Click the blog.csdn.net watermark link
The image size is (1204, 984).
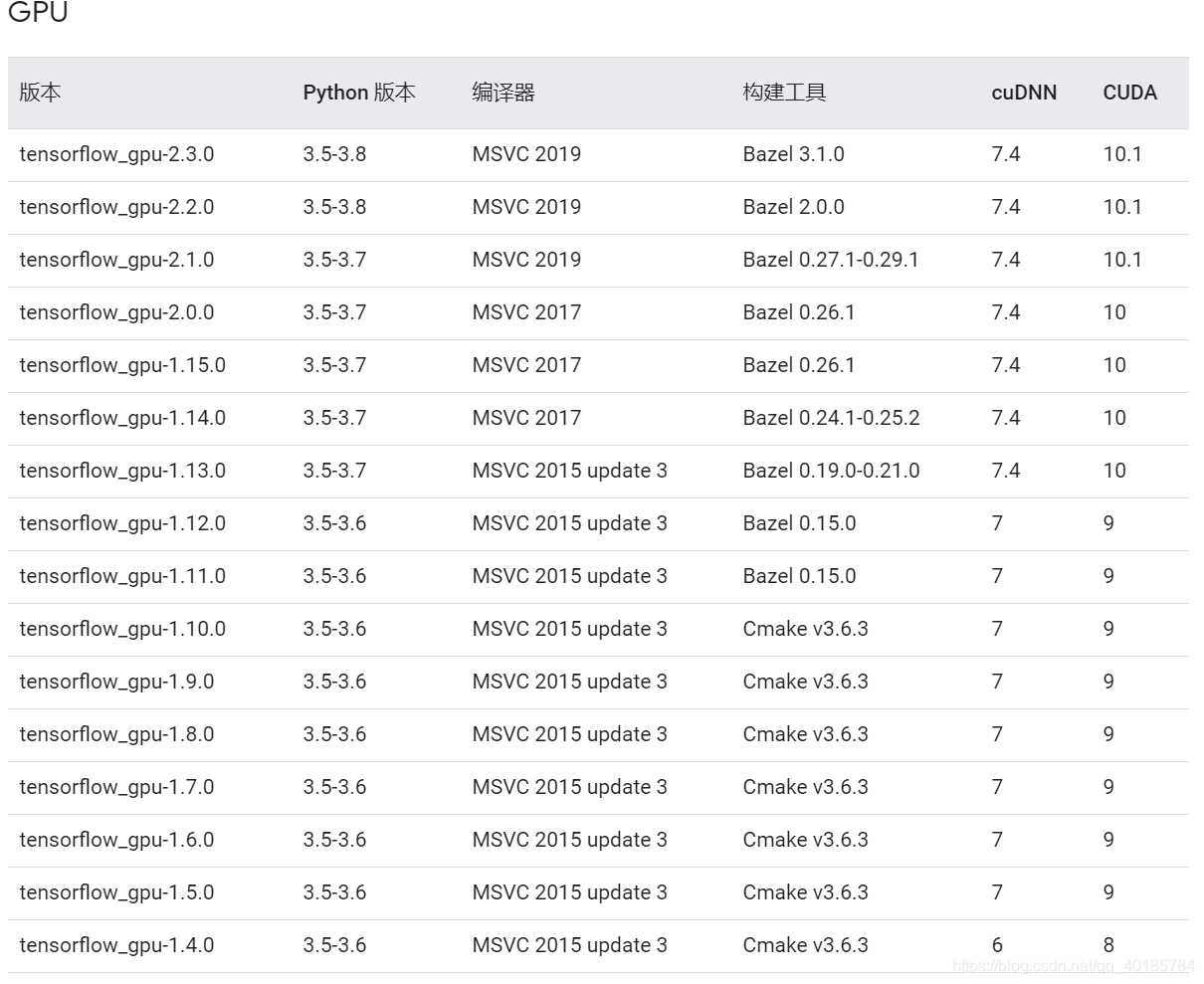click(x=1073, y=966)
